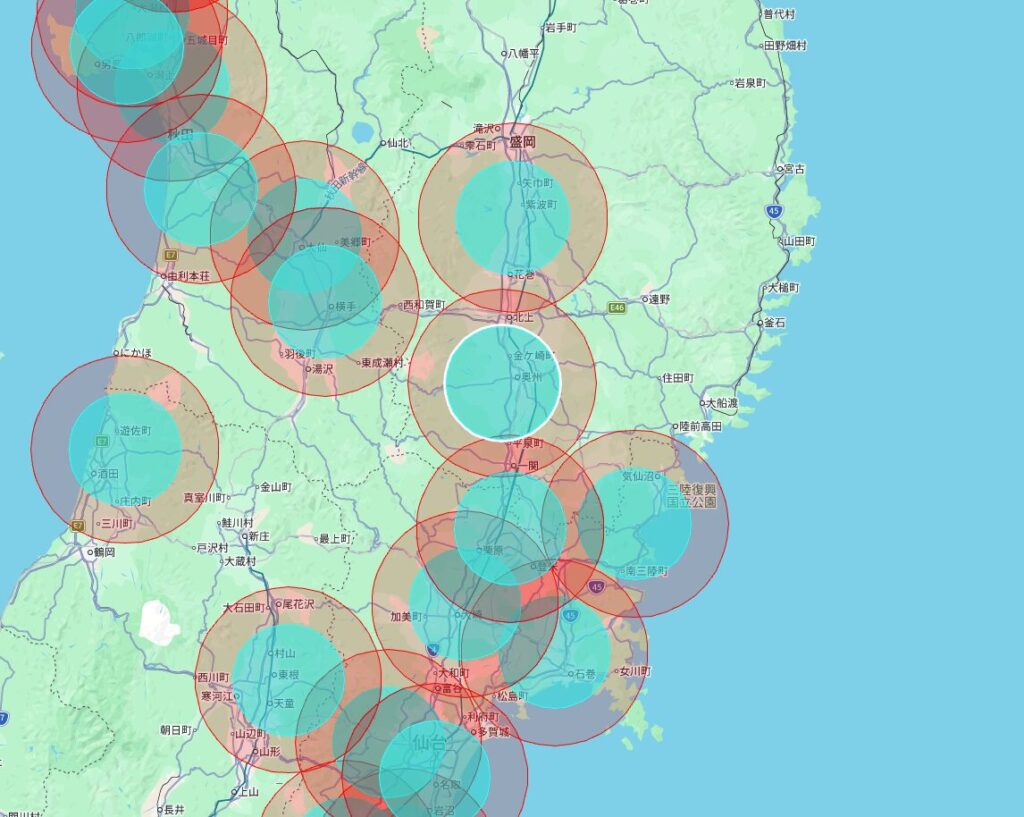This screenshot has height=817, width=1024.
Task: Click the purple 45 shield above 南三陸町
Action: coord(596,587)
